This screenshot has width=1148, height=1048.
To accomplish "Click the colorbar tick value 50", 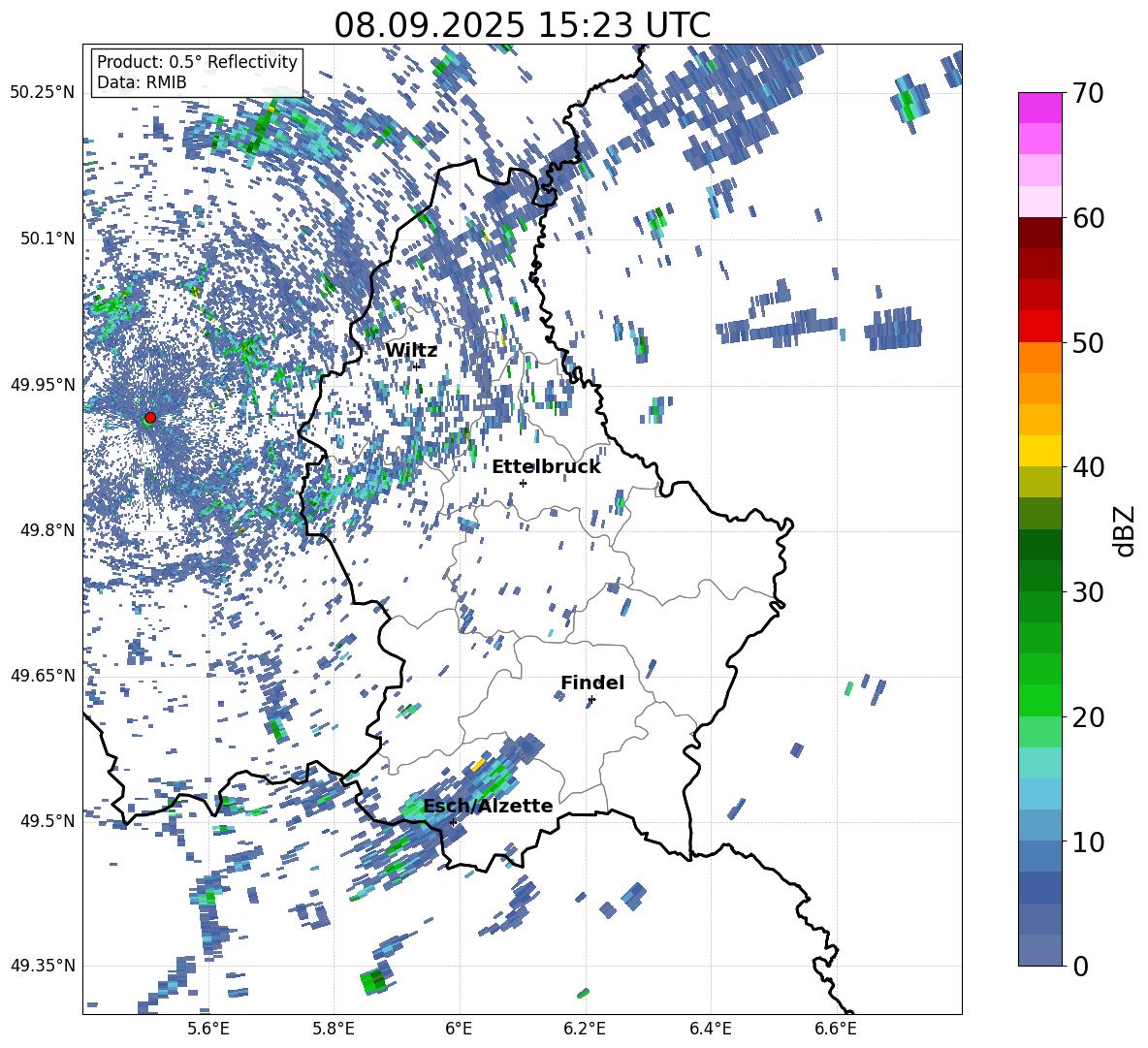I will (x=1088, y=342).
